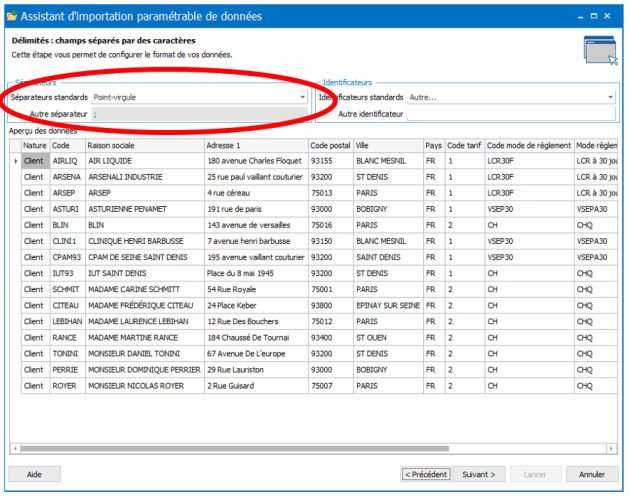Click the horizontal scrollbar left arrow
630x499 pixels.
coord(15,448)
